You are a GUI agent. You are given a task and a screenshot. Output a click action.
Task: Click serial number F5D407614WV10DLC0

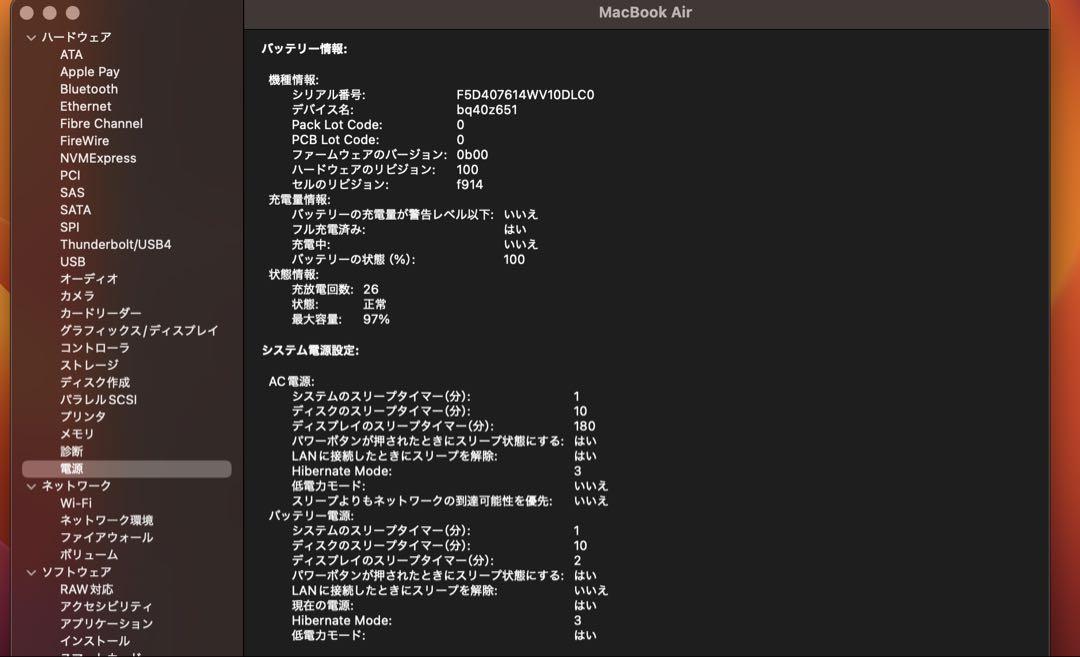(525, 95)
